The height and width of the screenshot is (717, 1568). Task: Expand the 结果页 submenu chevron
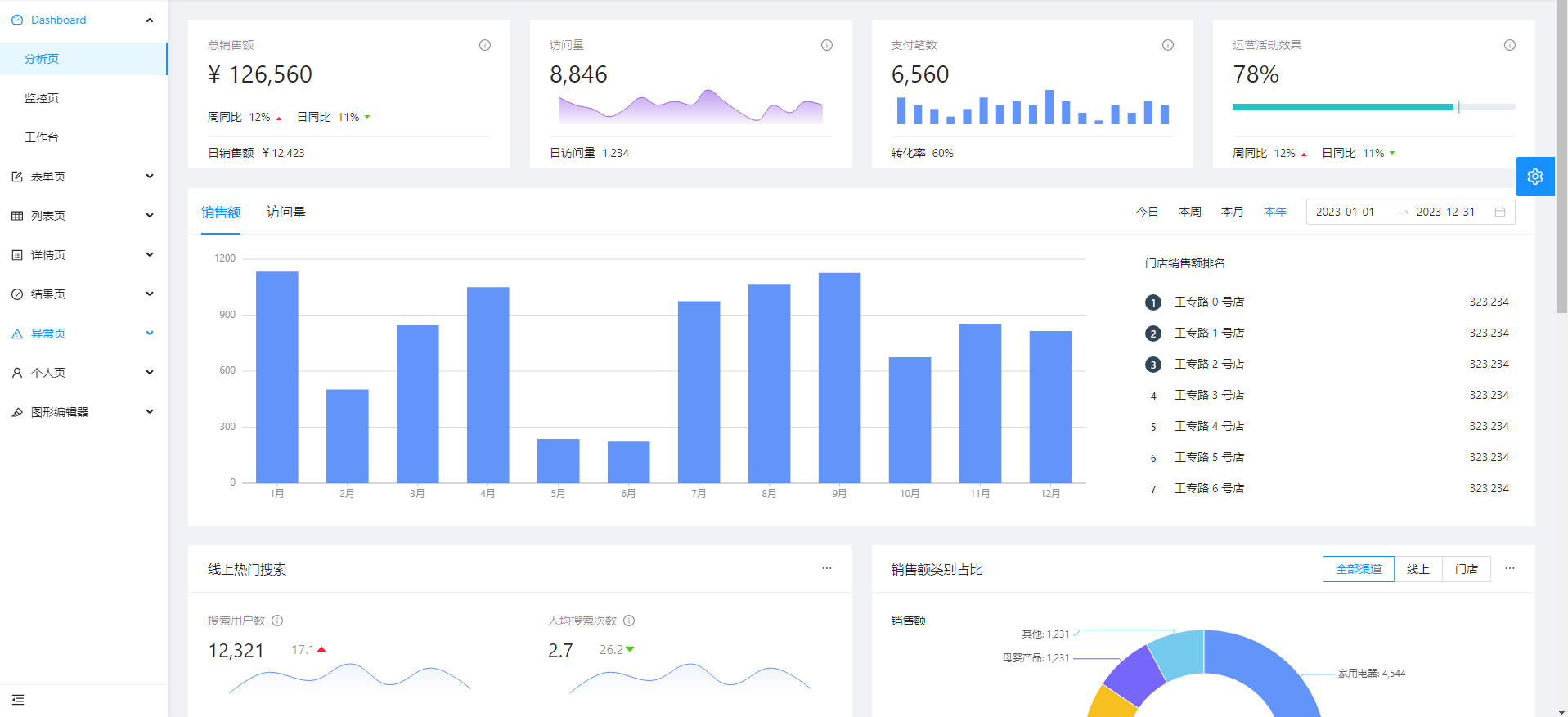point(150,294)
